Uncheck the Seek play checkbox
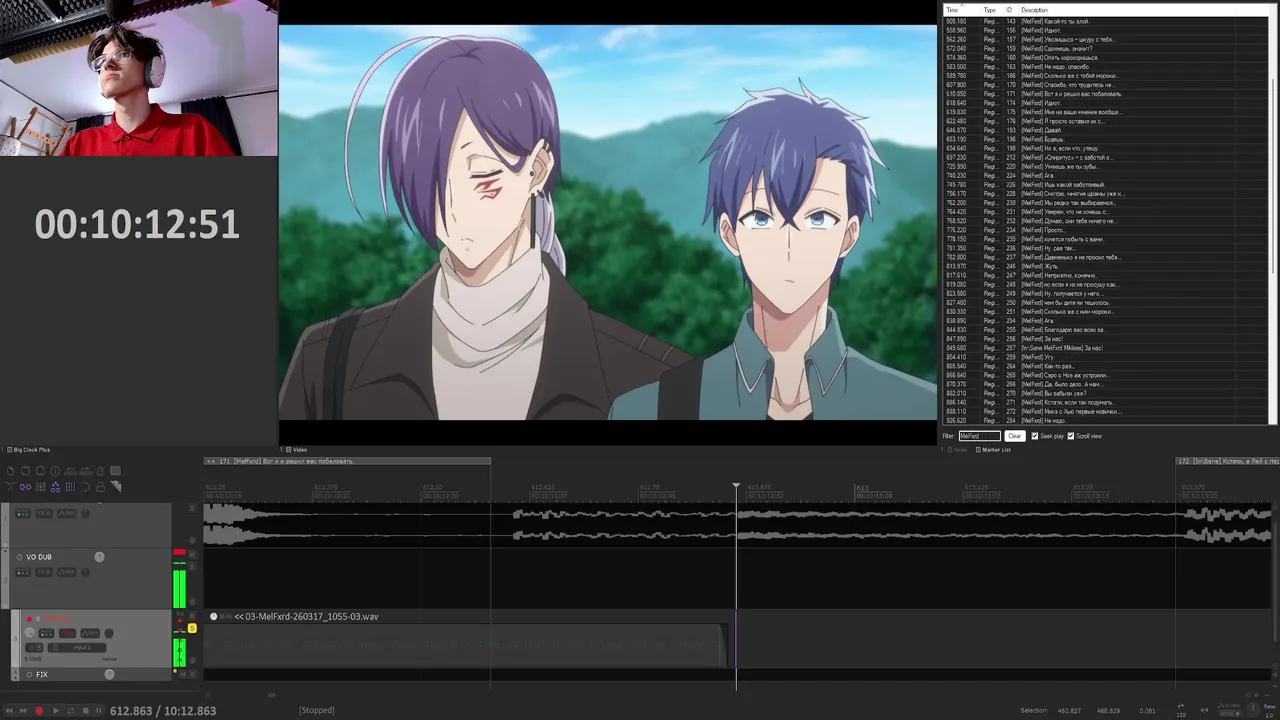This screenshot has height=720, width=1280. click(1034, 436)
